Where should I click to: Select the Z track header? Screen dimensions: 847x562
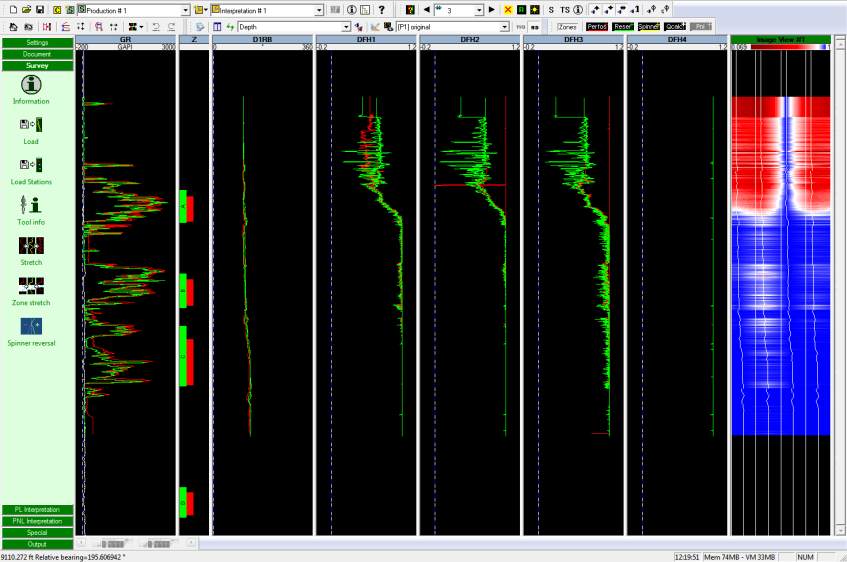[194, 39]
